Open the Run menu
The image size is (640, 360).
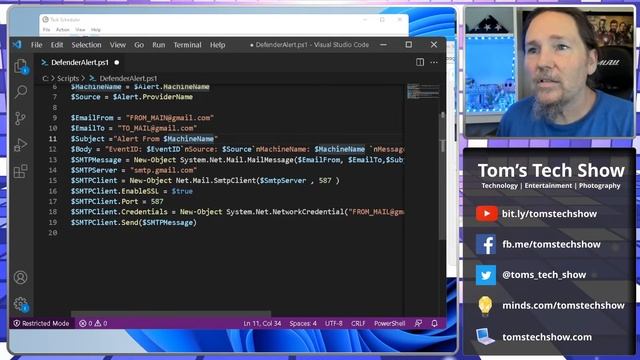point(158,45)
